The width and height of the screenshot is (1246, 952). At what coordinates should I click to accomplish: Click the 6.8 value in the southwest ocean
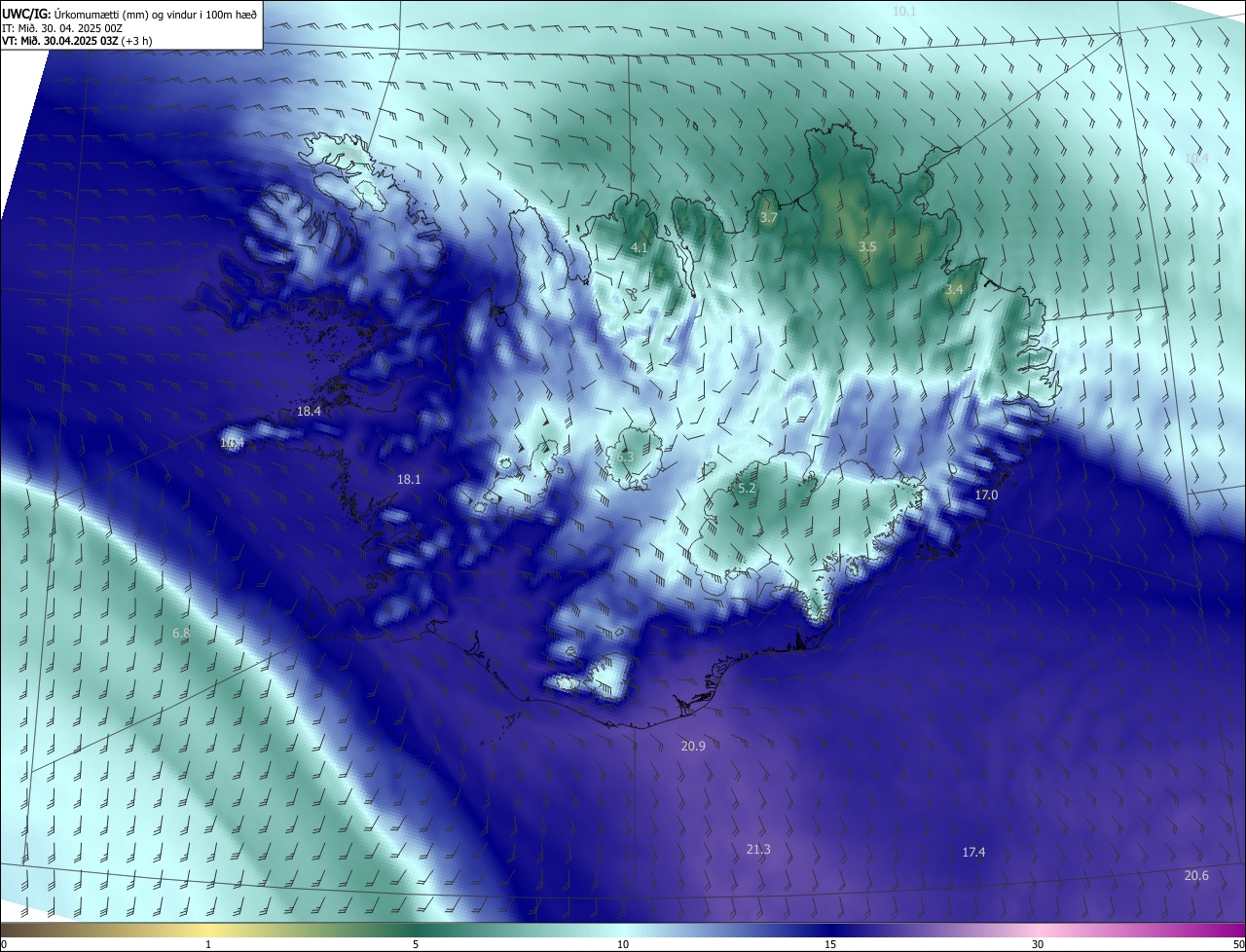[x=181, y=634]
